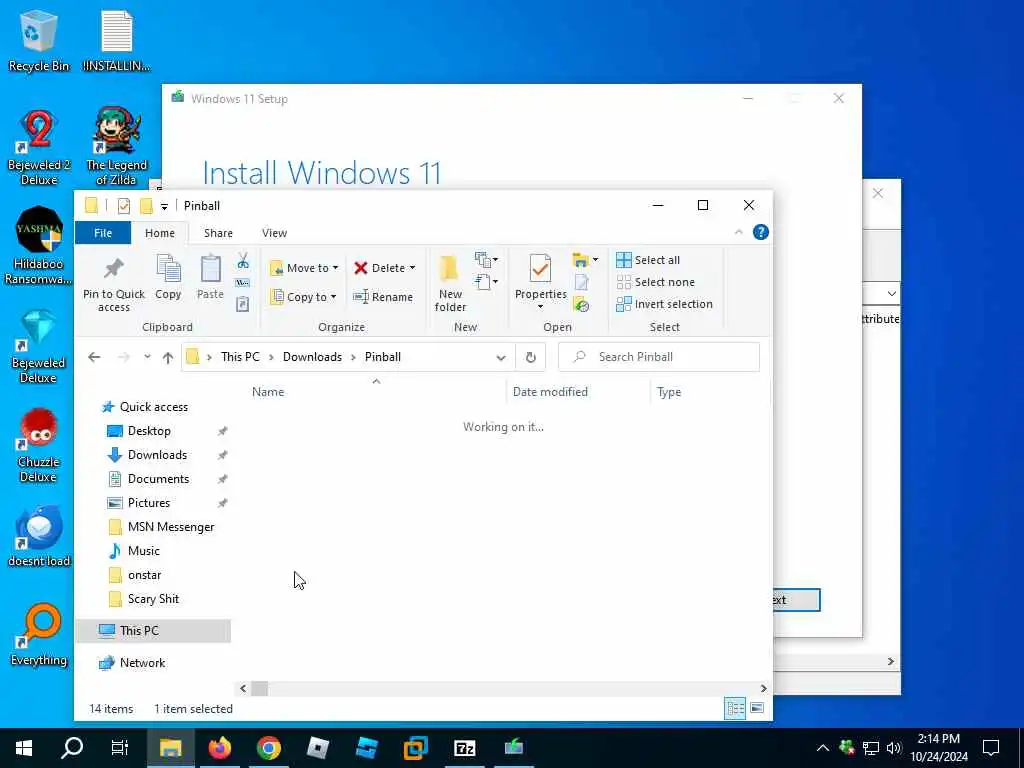
Task: Open Firefox from the taskbar
Action: point(219,748)
